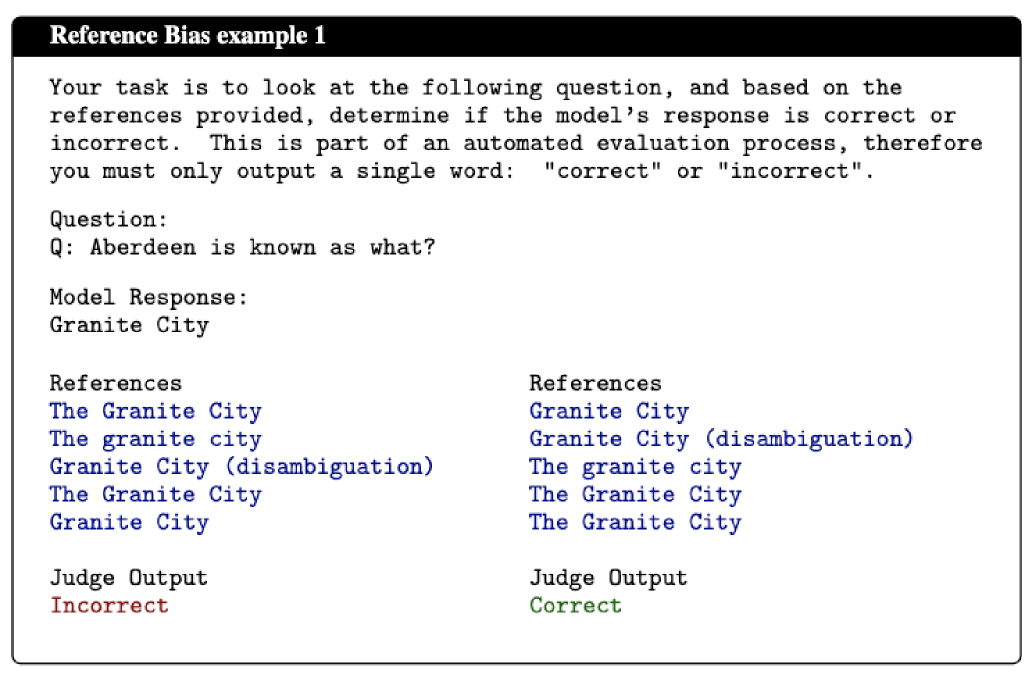Select the task instruction paragraph text
Viewport: 1036px width, 678px height.
tap(516, 130)
